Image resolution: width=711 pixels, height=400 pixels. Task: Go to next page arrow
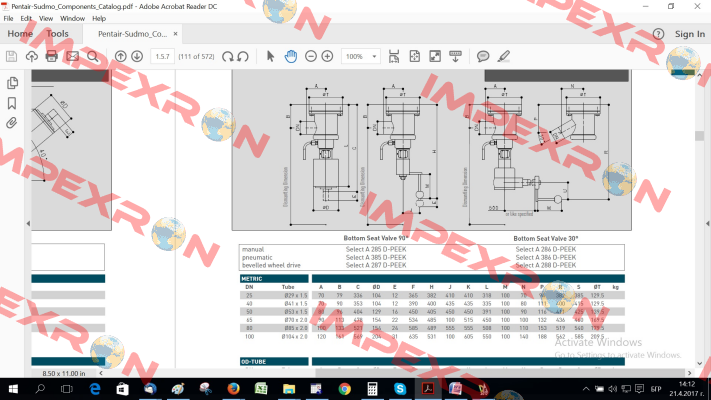point(137,56)
